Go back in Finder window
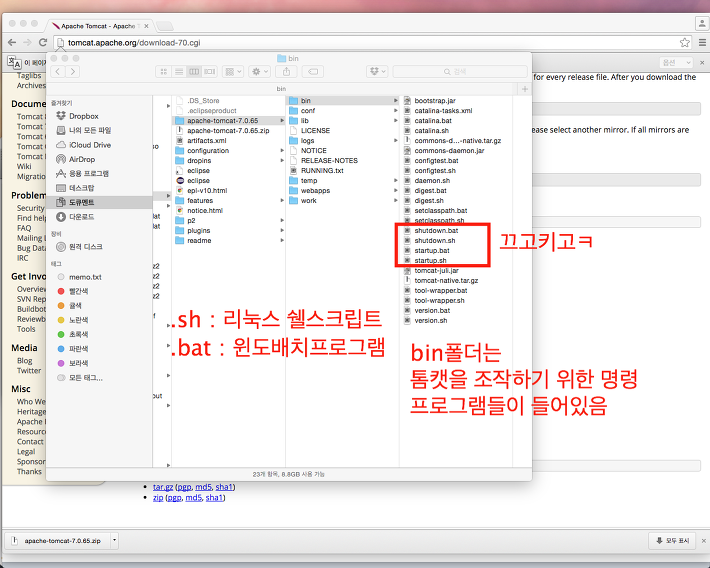The width and height of the screenshot is (710, 568). click(58, 72)
